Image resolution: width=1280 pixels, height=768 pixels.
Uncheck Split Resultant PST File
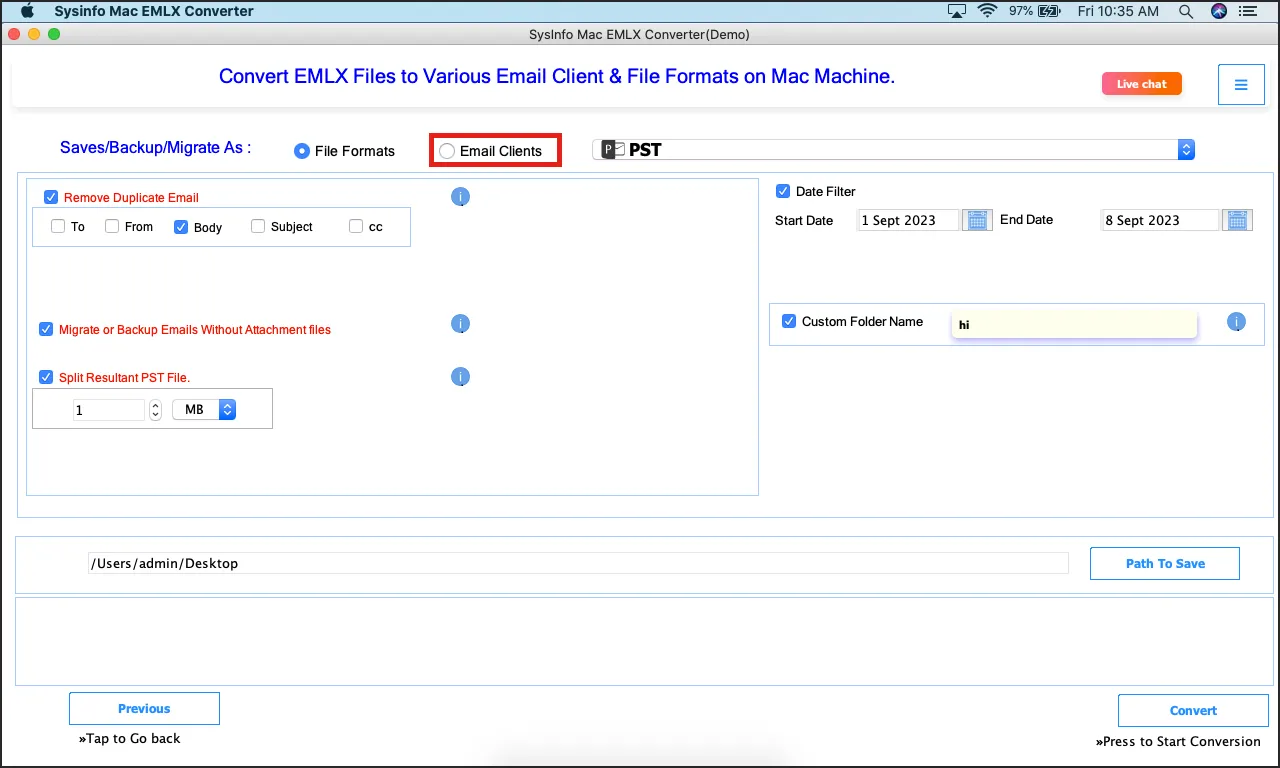point(46,377)
